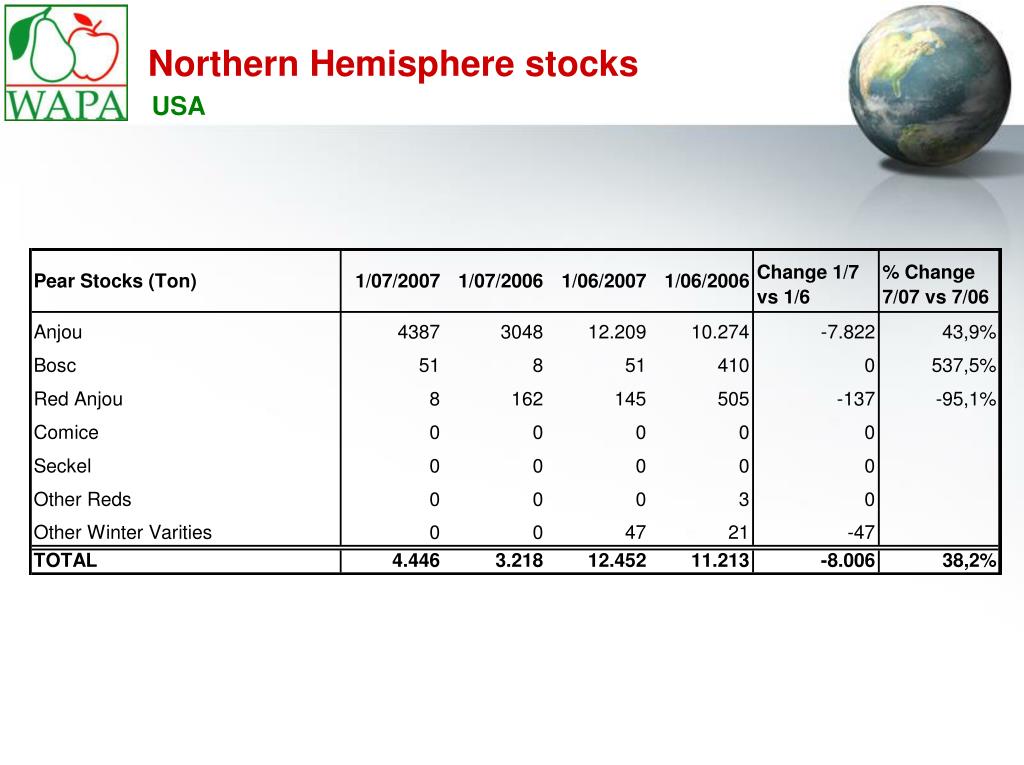Click the '1/07/2006' column header
Viewport: 1024px width, 765px height.
(x=500, y=281)
